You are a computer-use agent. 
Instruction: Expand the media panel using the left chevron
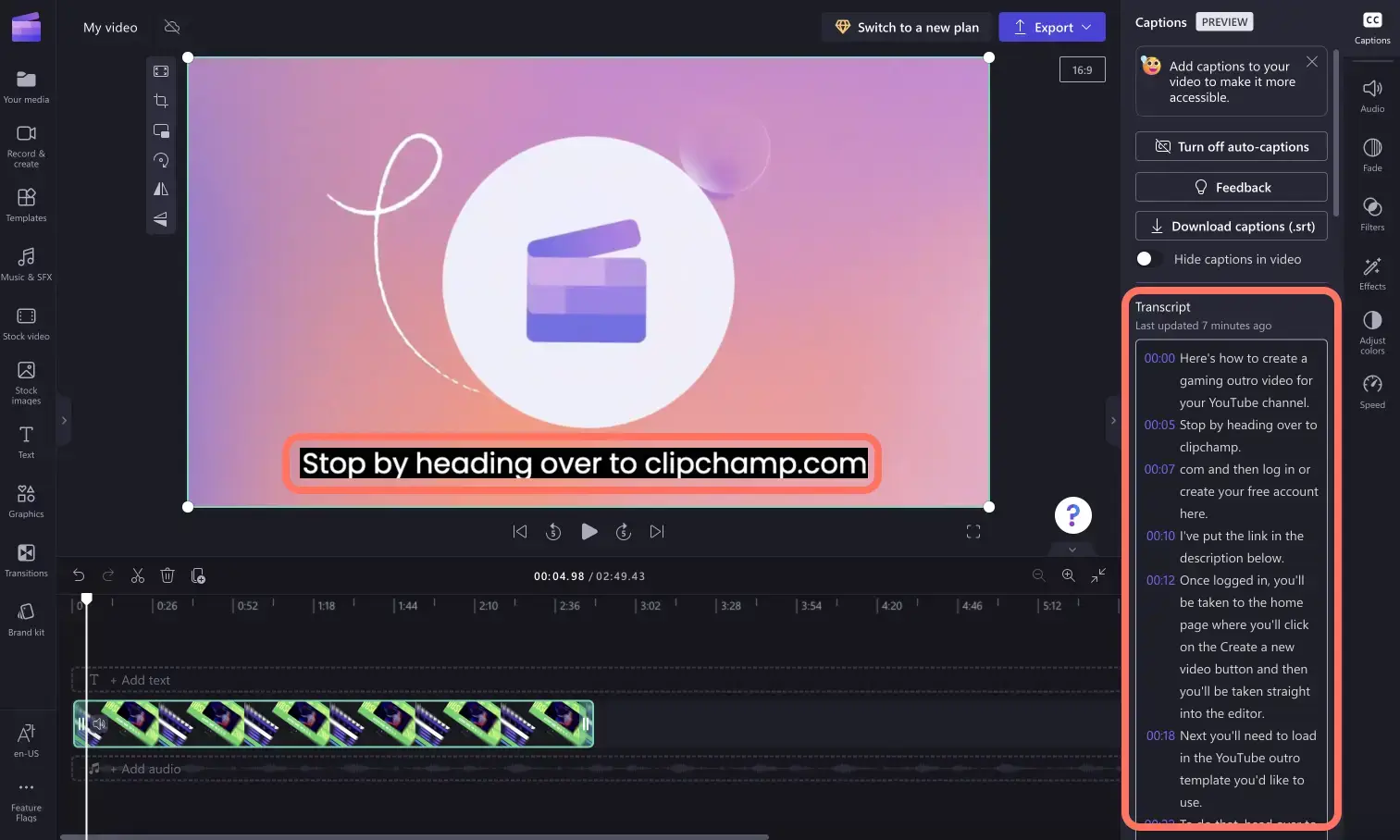64,420
